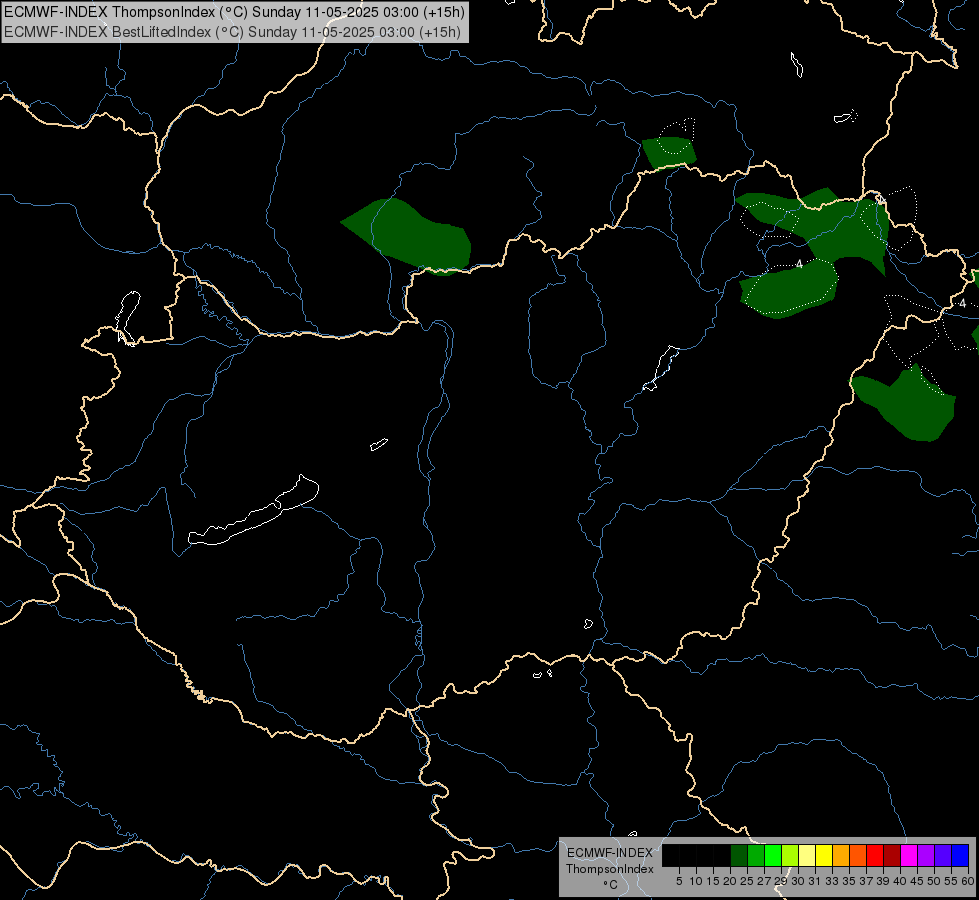Select the lime 29–30 legend swatch
979x900 pixels.
790,855
